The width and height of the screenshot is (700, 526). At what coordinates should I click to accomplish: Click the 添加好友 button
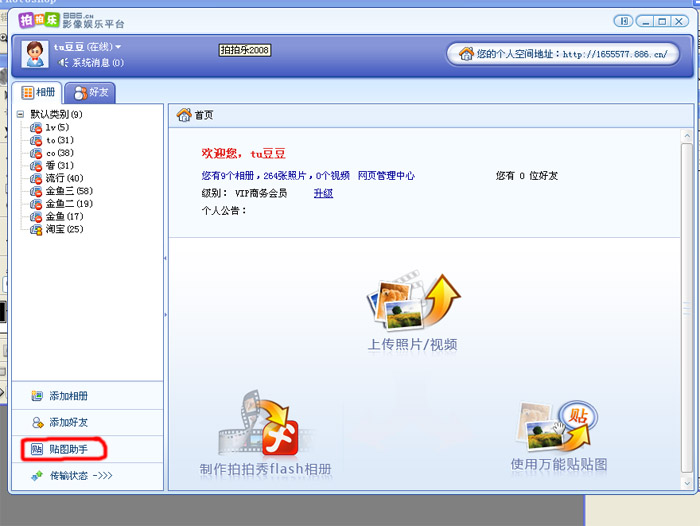point(88,422)
